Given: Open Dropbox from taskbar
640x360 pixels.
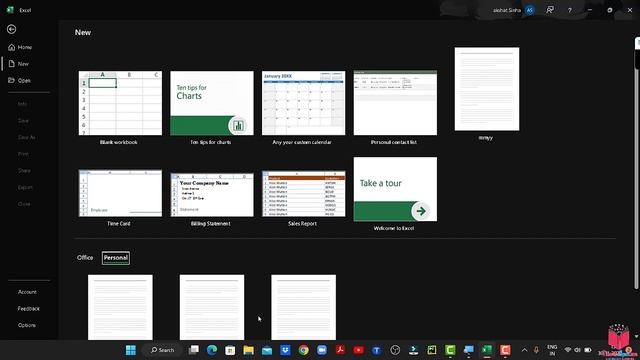Looking at the screenshot, I should [285, 350].
